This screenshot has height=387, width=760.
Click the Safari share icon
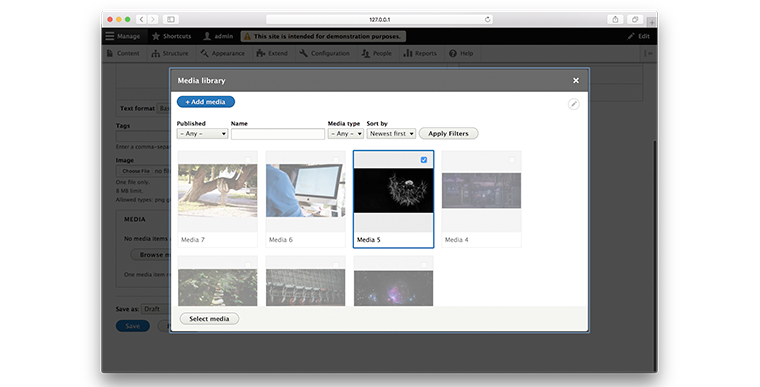point(615,19)
